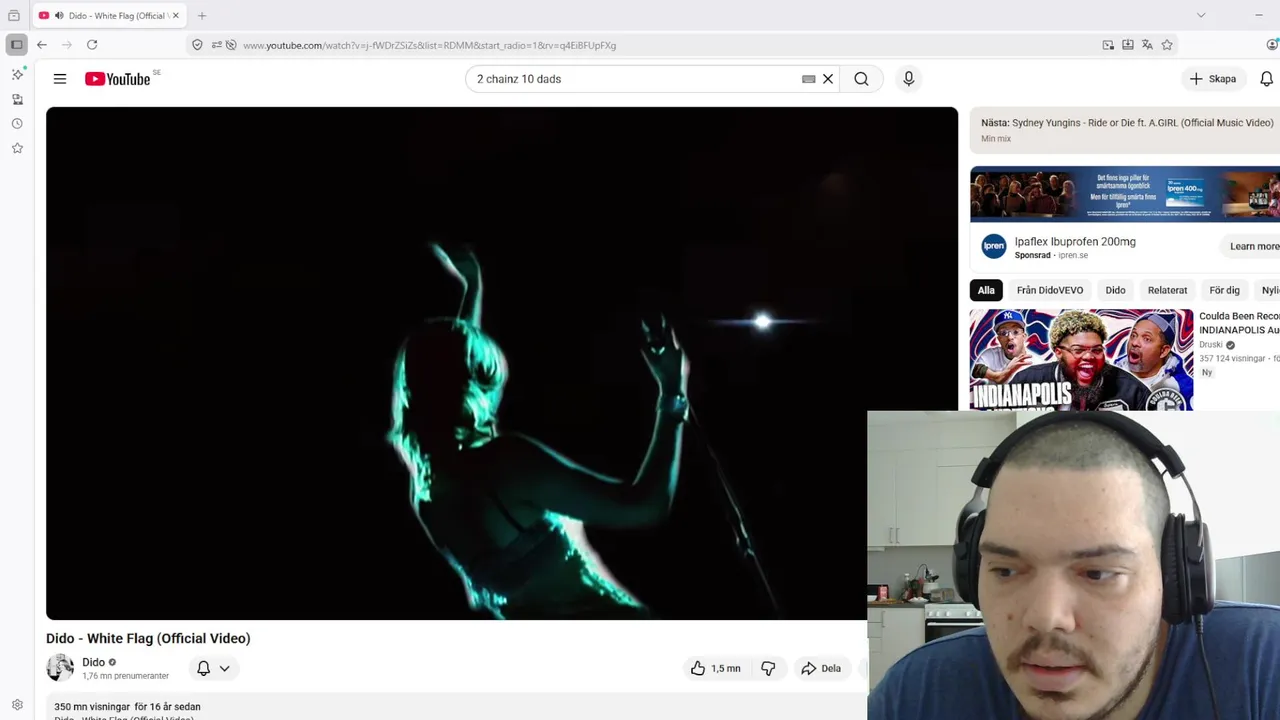Select the Från DidoVEVO filter chip
This screenshot has width=1280, height=720.
[x=1050, y=290]
